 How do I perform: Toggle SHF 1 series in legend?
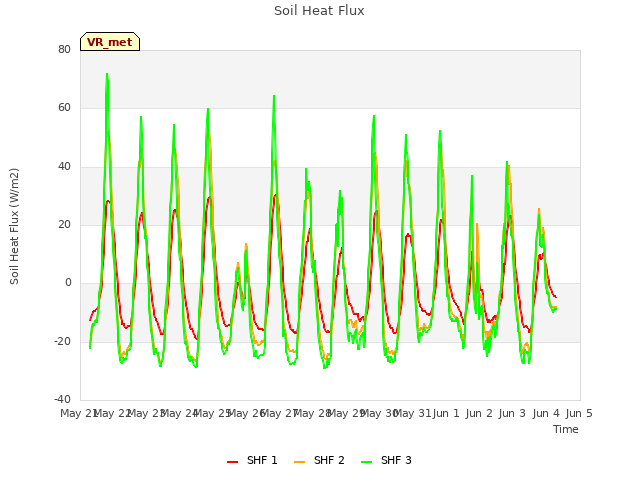[x=252, y=460]
